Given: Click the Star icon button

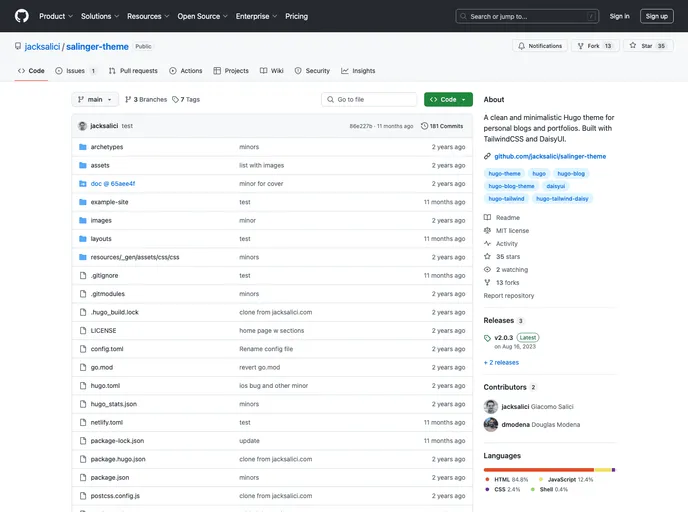Looking at the screenshot, I should [632, 46].
